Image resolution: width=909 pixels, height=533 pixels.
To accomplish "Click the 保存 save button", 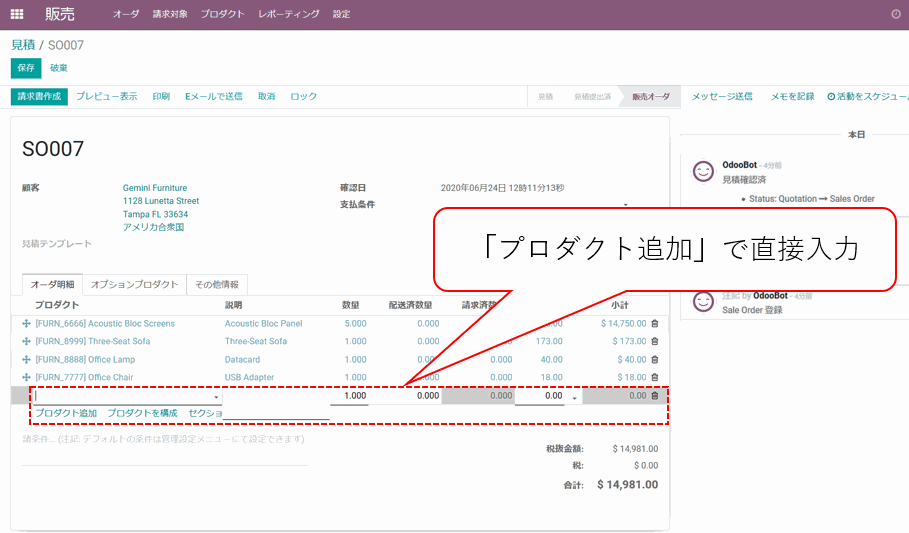I will click(x=26, y=68).
